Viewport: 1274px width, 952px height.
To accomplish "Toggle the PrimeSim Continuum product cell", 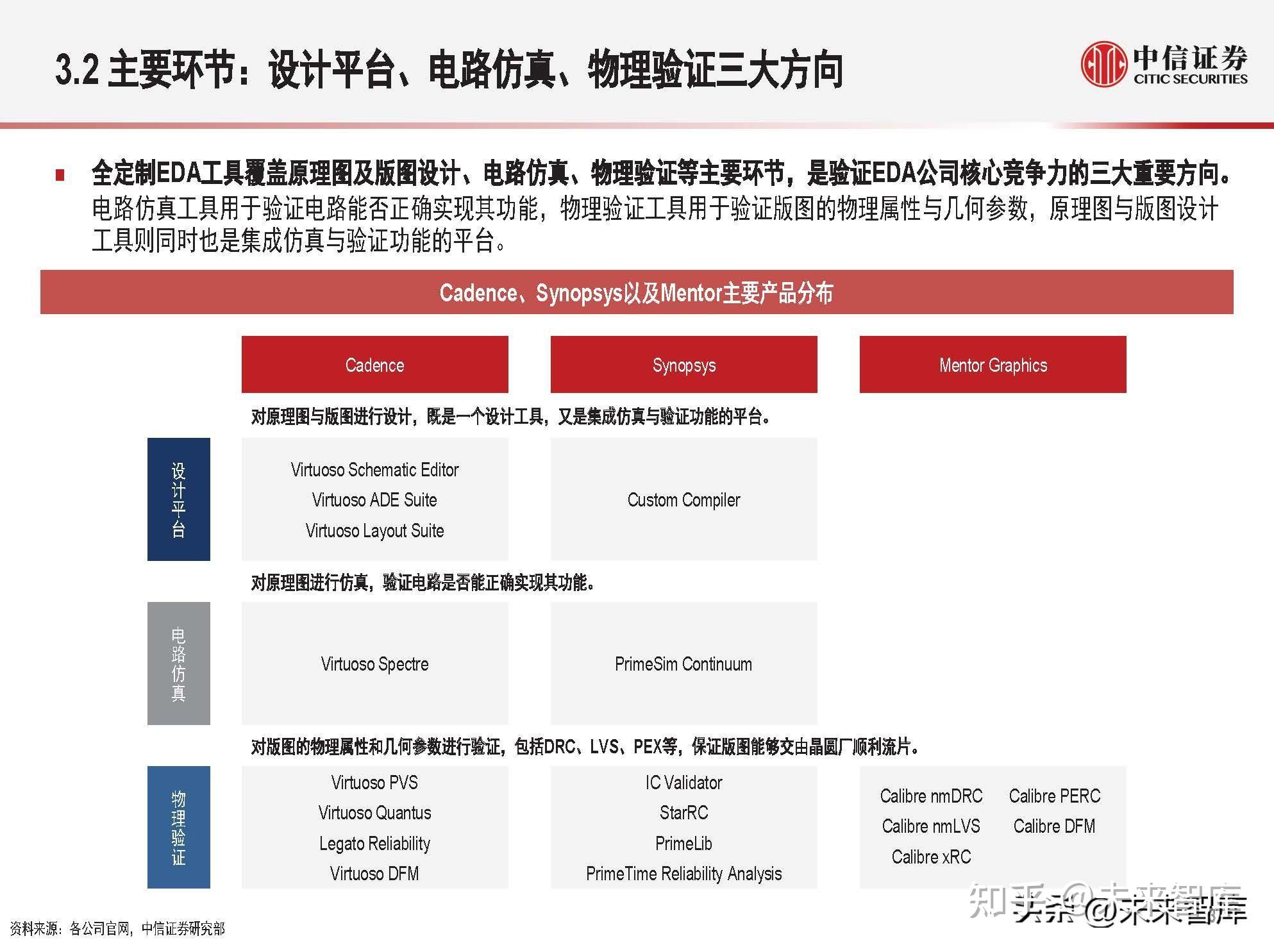I will pyautogui.click(x=683, y=665).
